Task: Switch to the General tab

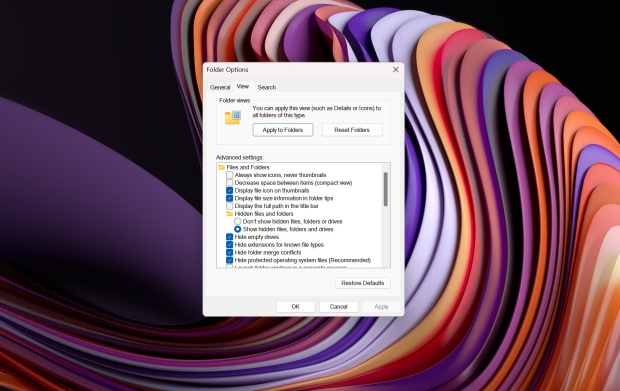Action: 220,87
